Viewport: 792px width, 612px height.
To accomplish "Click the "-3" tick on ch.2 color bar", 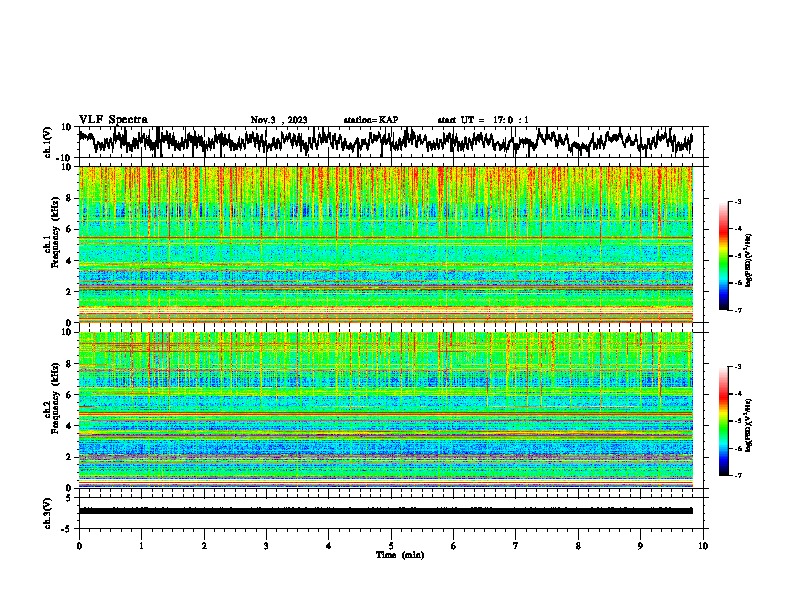I will pyautogui.click(x=738, y=367).
